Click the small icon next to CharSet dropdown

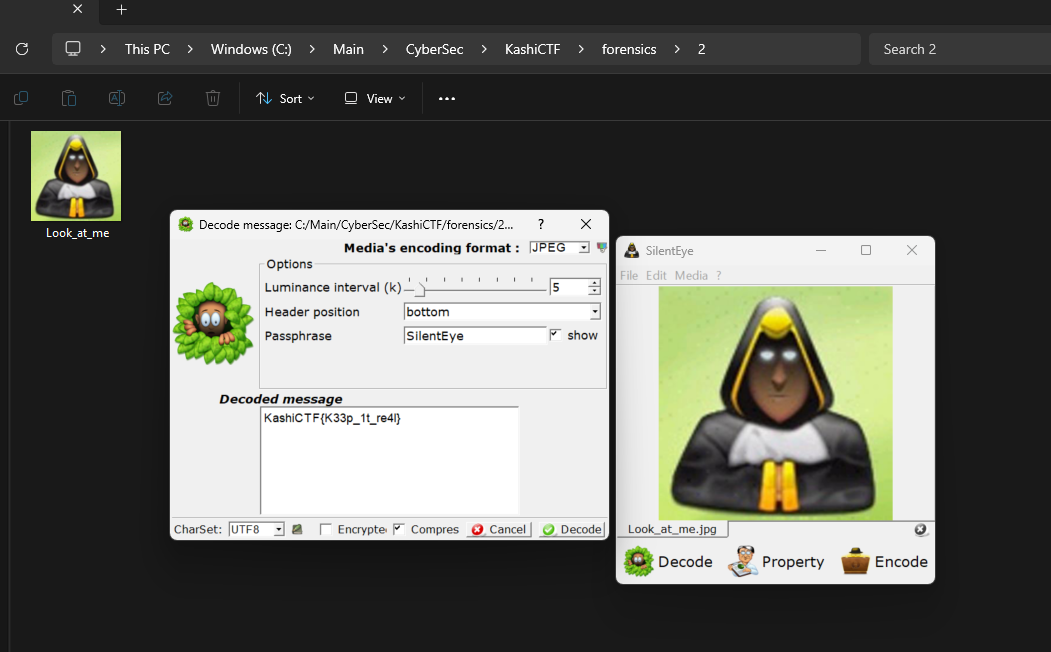pos(297,530)
